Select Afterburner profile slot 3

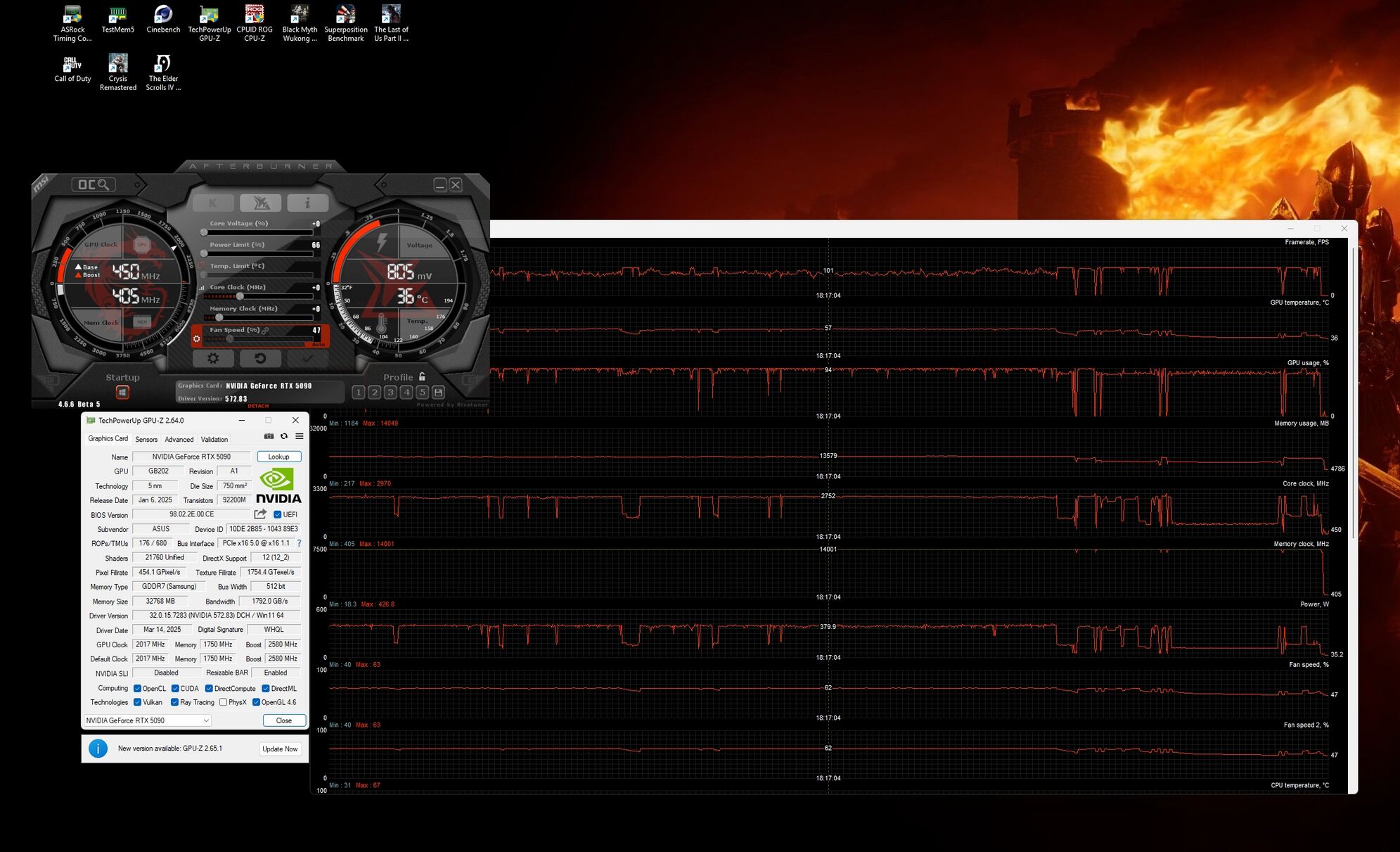coord(390,392)
